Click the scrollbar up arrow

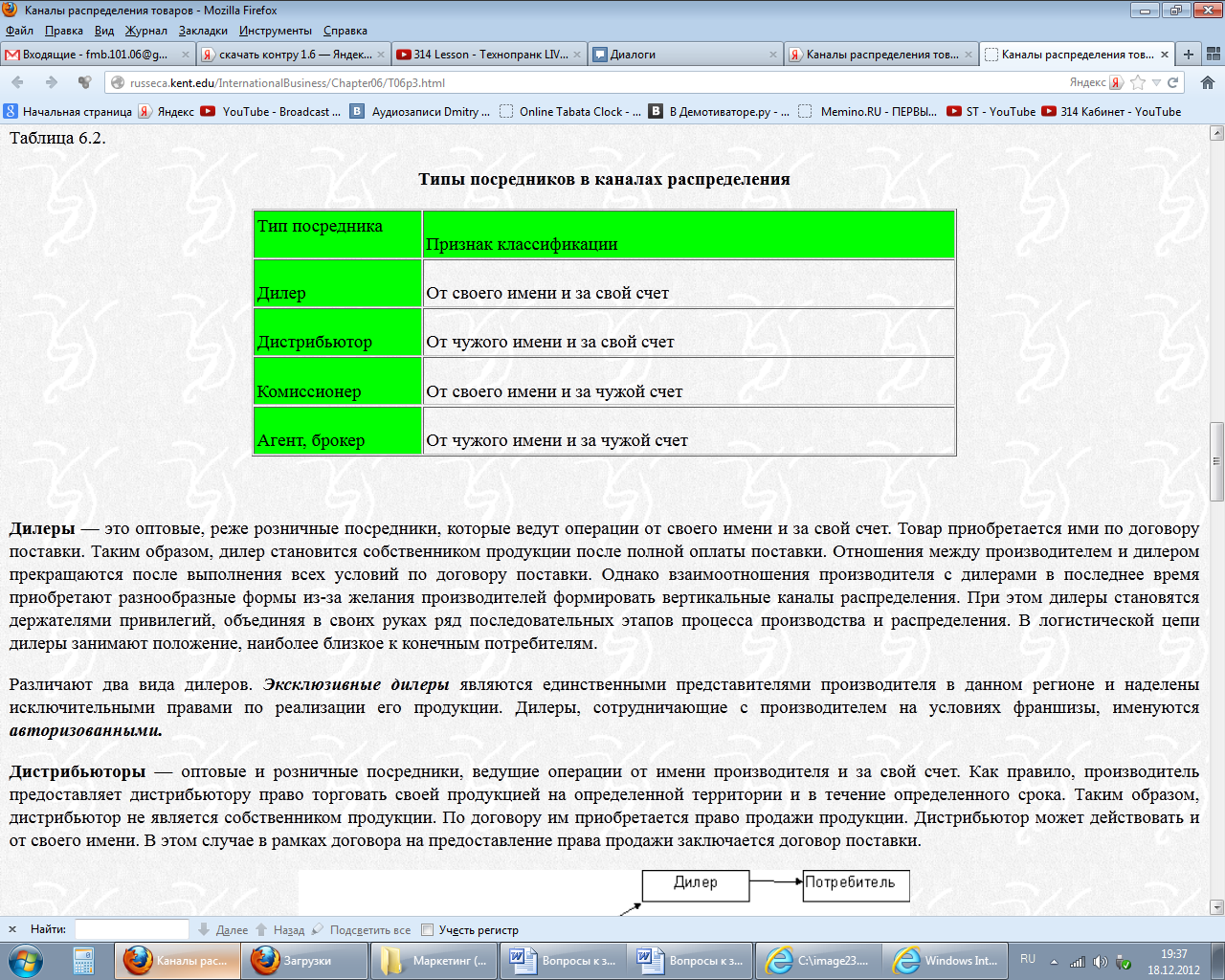1216,133
